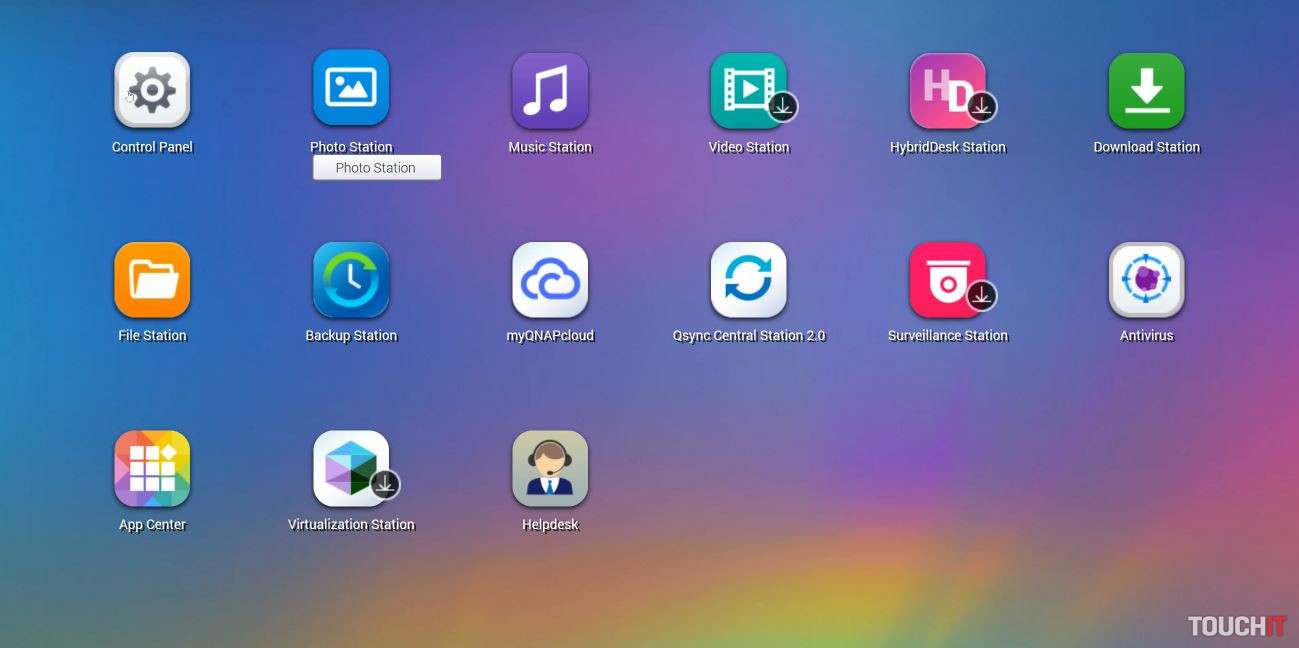Image resolution: width=1299 pixels, height=648 pixels.
Task: Open the Music Station app
Action: click(550, 90)
